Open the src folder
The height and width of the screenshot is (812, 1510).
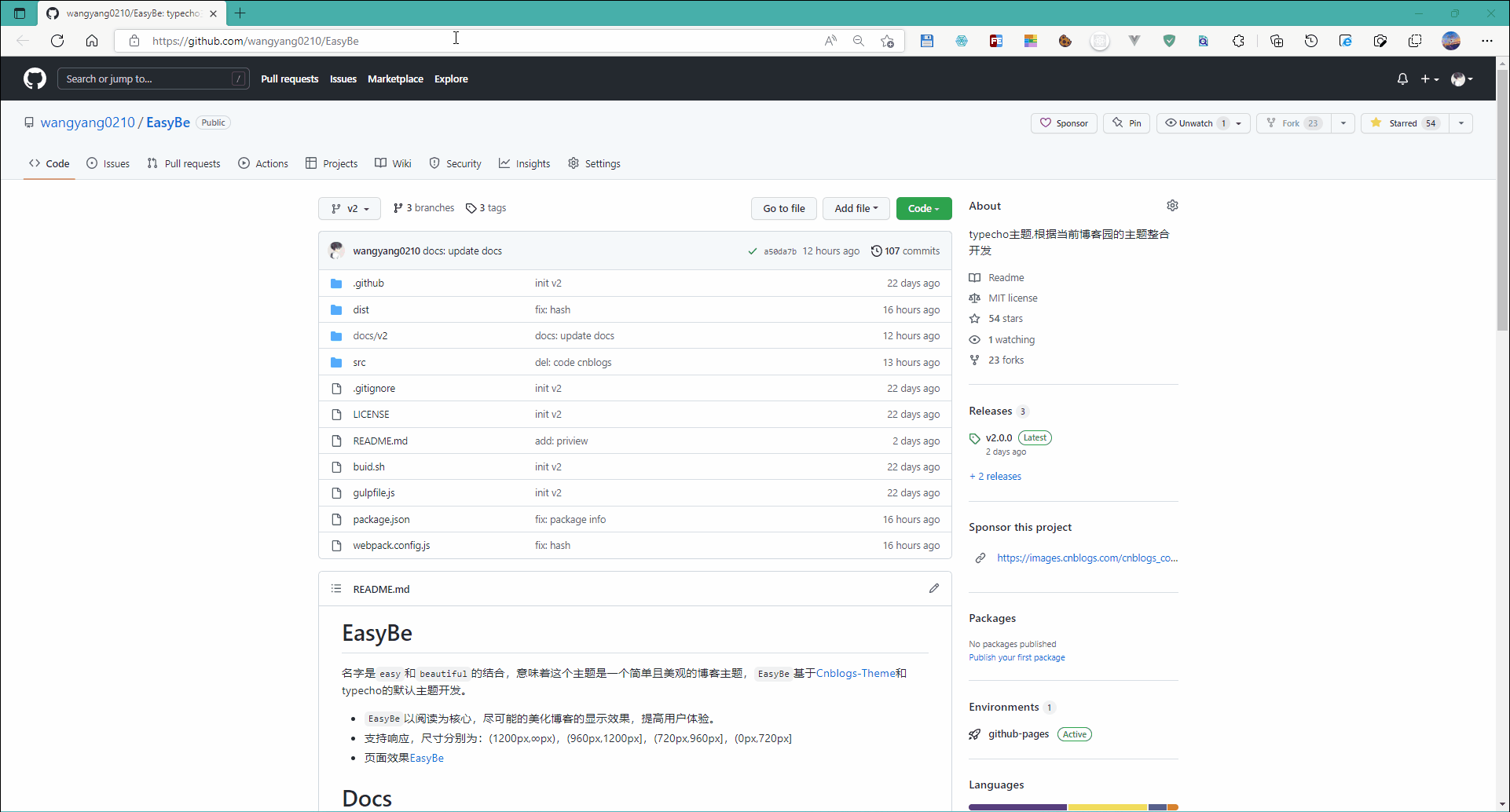coord(359,362)
